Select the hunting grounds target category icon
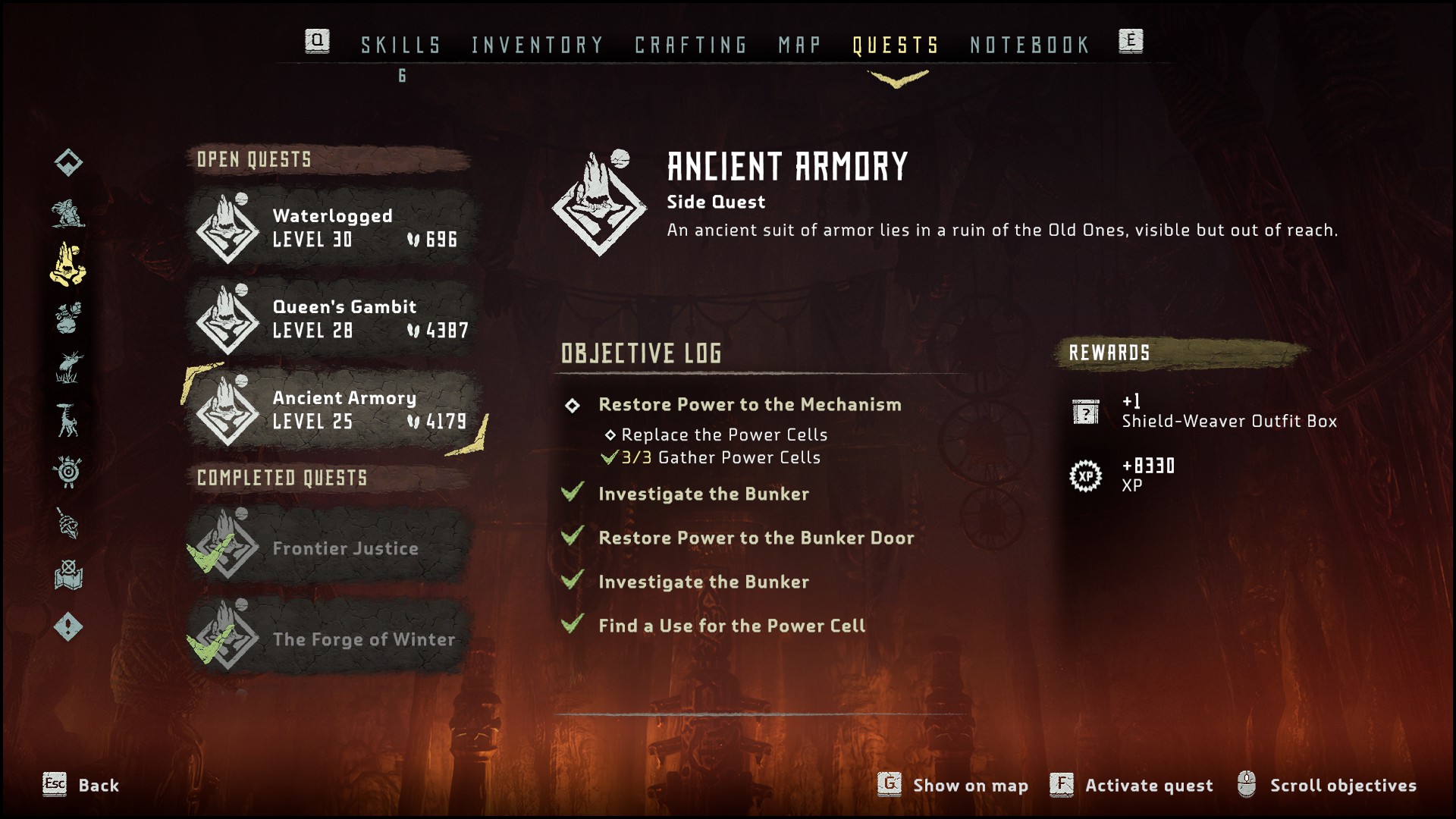1456x819 pixels. point(68,472)
